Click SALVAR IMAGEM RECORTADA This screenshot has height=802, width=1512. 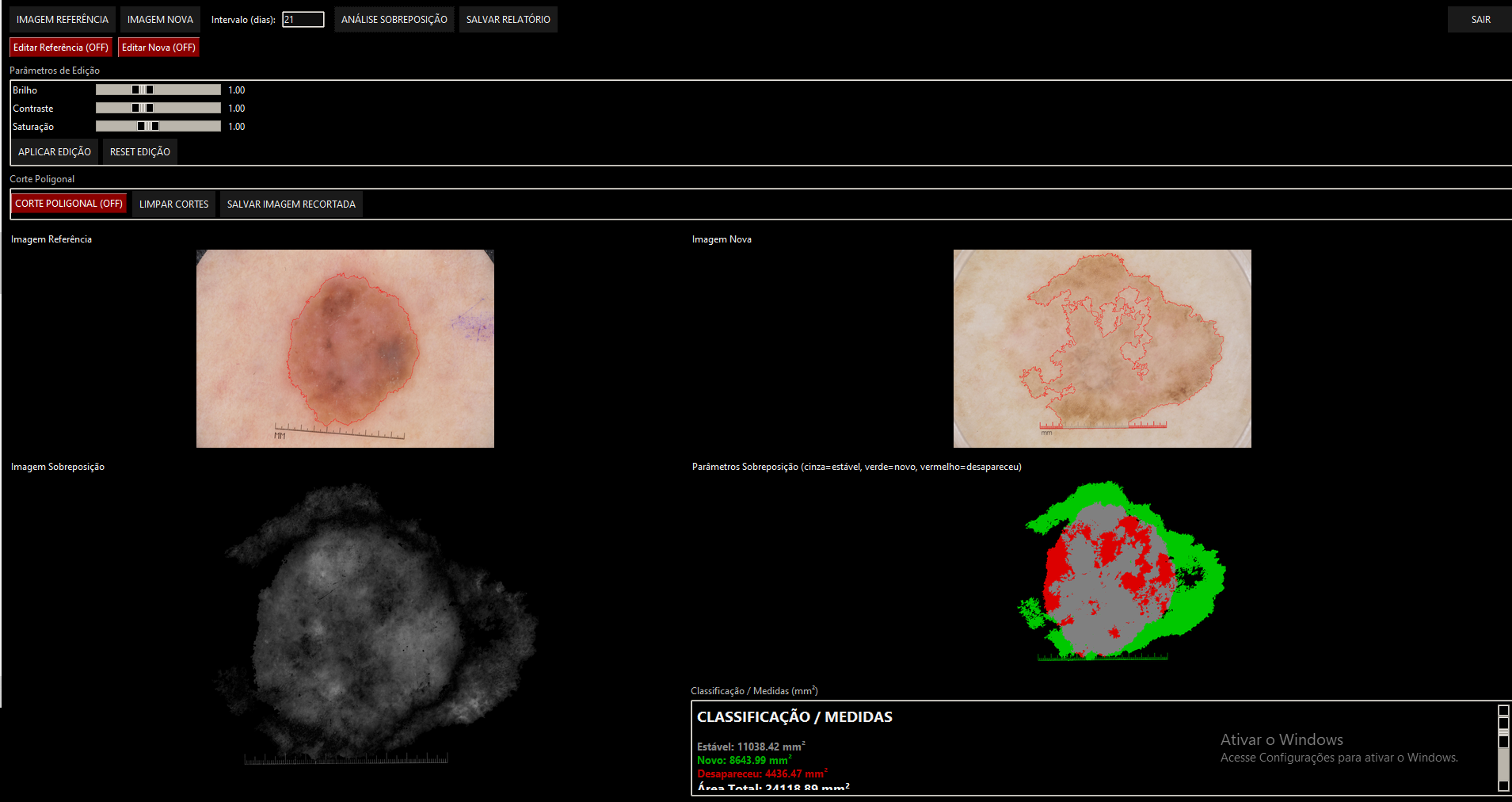[x=291, y=204]
